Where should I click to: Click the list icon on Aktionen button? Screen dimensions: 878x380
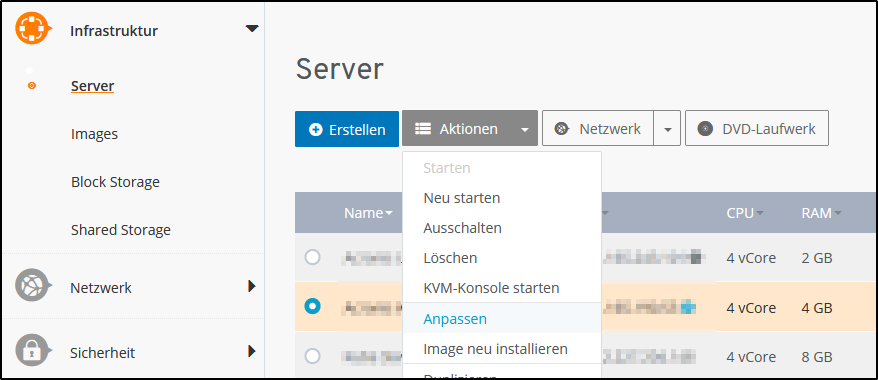423,129
